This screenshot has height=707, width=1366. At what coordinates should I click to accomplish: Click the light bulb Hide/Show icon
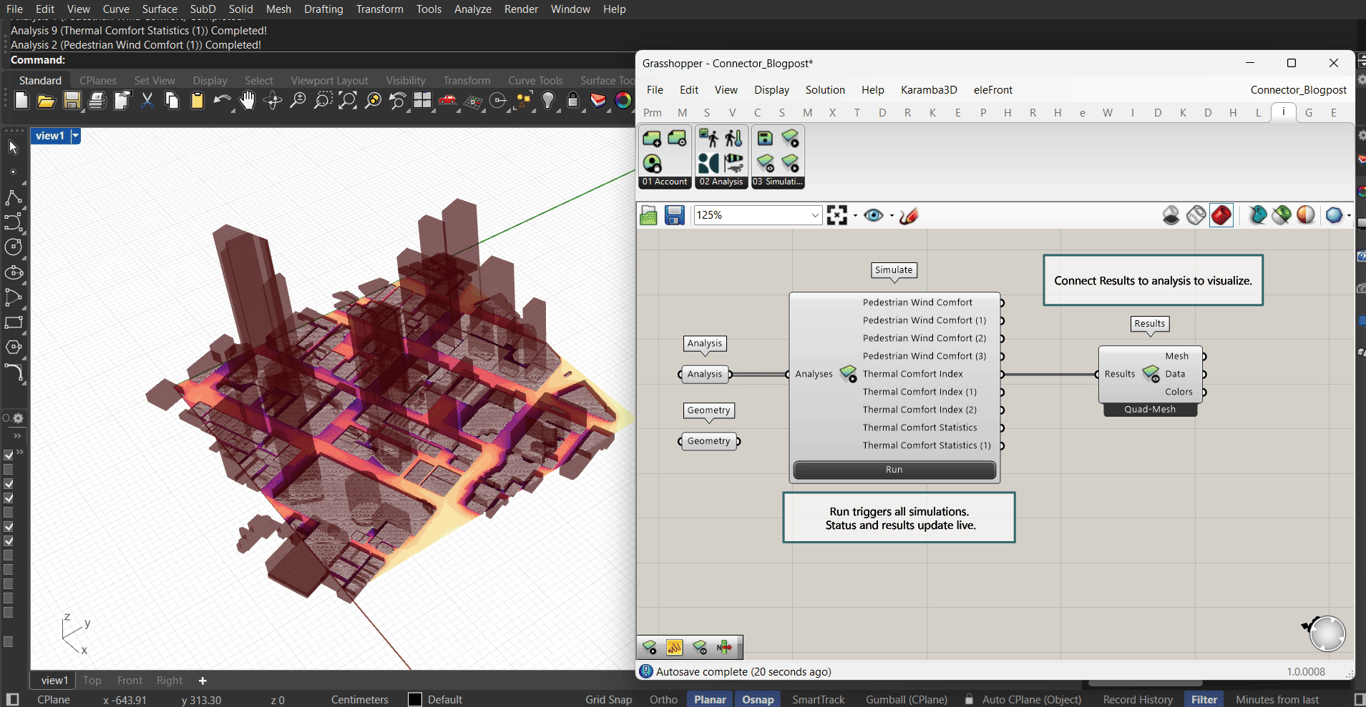[548, 101]
